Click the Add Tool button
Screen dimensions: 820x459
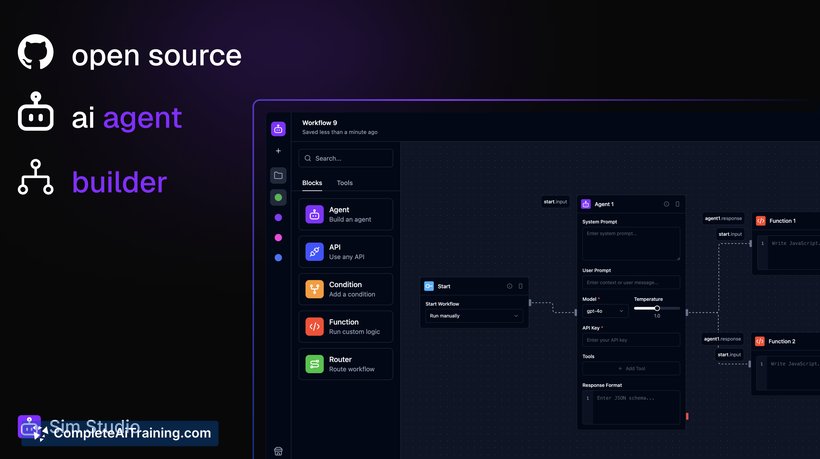(631, 368)
